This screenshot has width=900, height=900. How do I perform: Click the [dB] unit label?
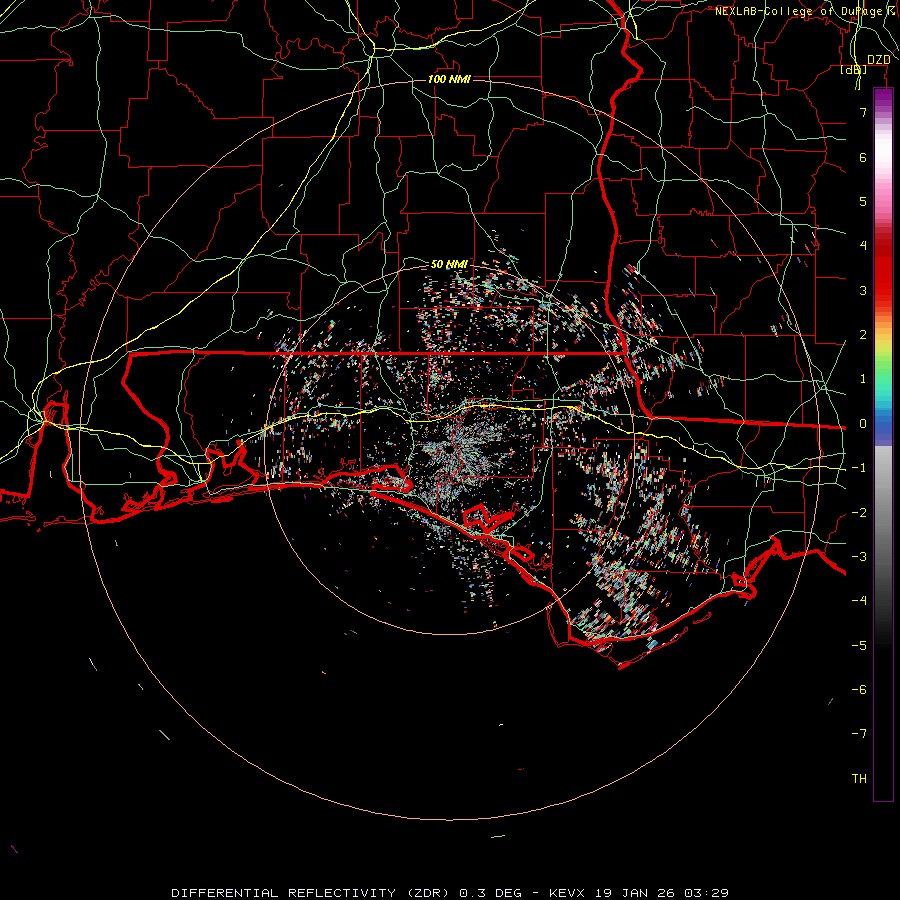[x=854, y=69]
